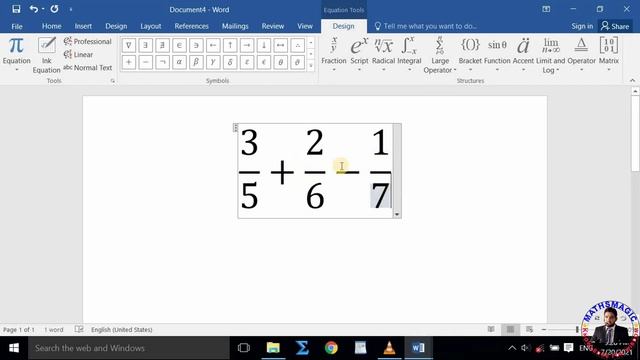The width and height of the screenshot is (640, 360).
Task: Insert the 'therefore' ∴ symbol
Action: coord(298,45)
